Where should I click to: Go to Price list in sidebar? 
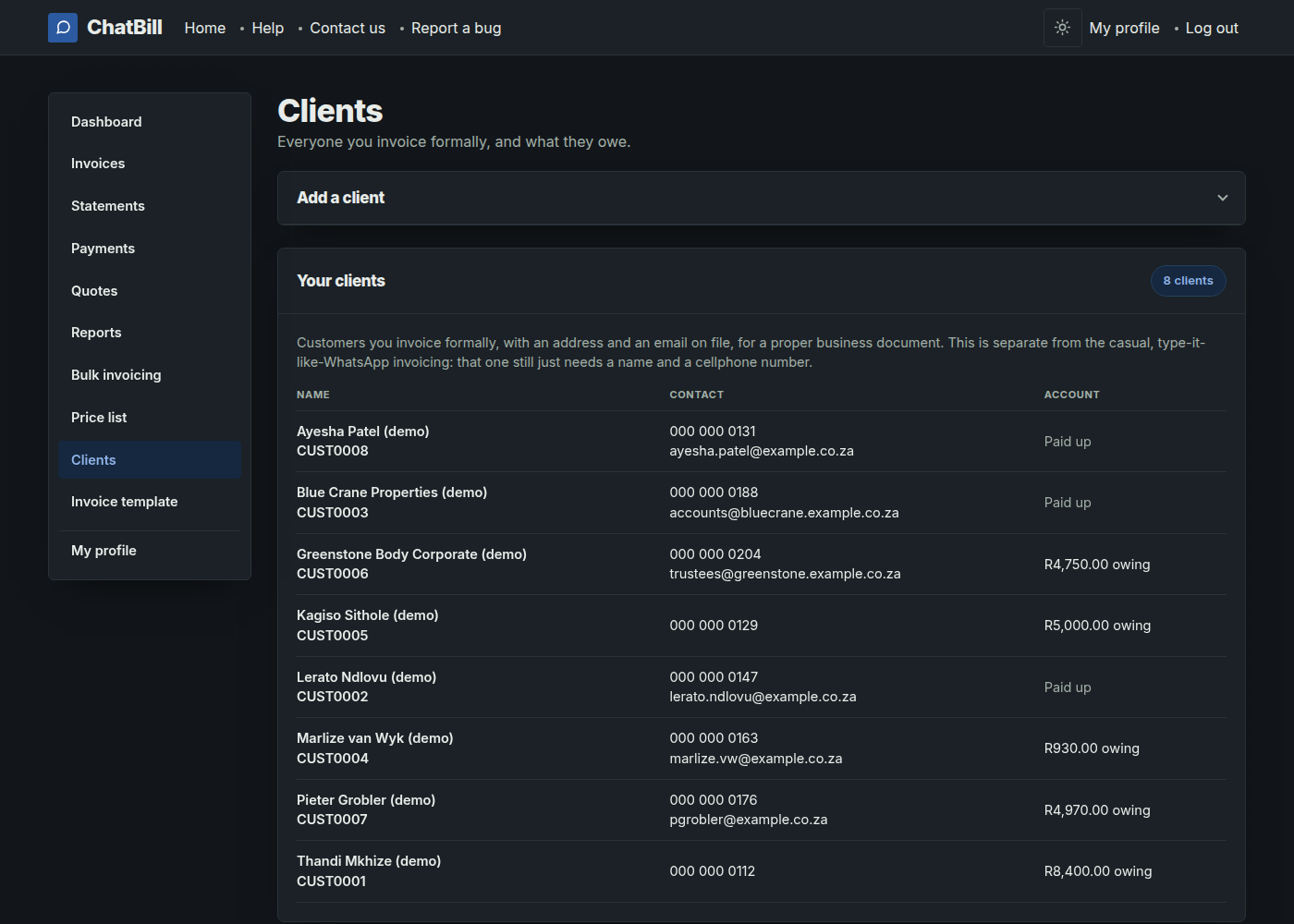150,418
